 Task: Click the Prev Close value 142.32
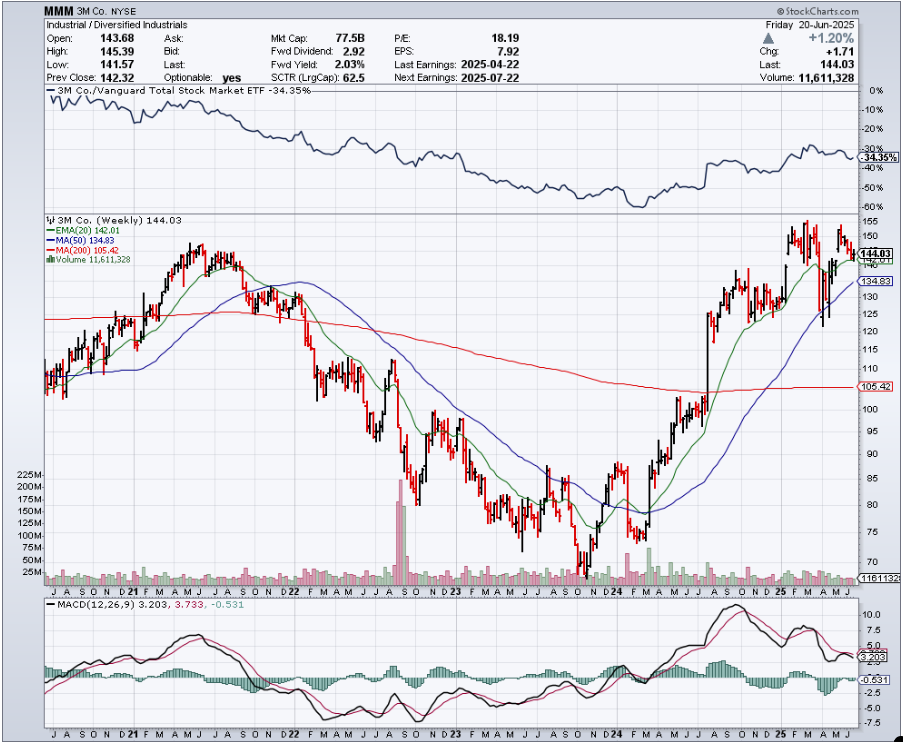tap(117, 78)
